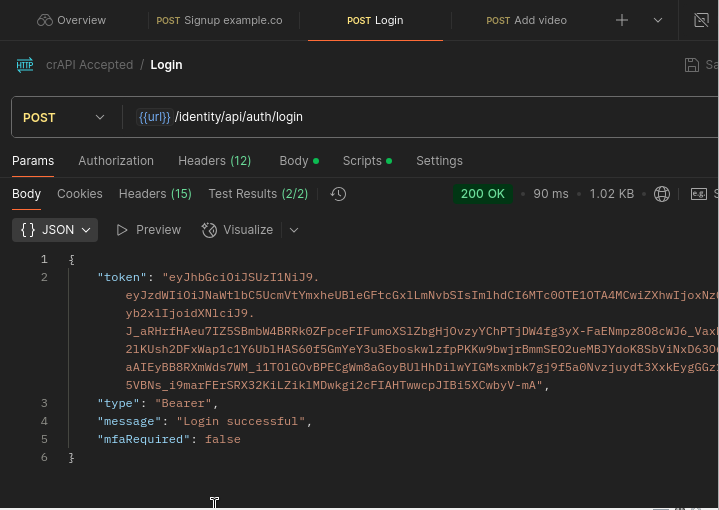
Task: Click the Save disk icon
Action: click(x=691, y=65)
